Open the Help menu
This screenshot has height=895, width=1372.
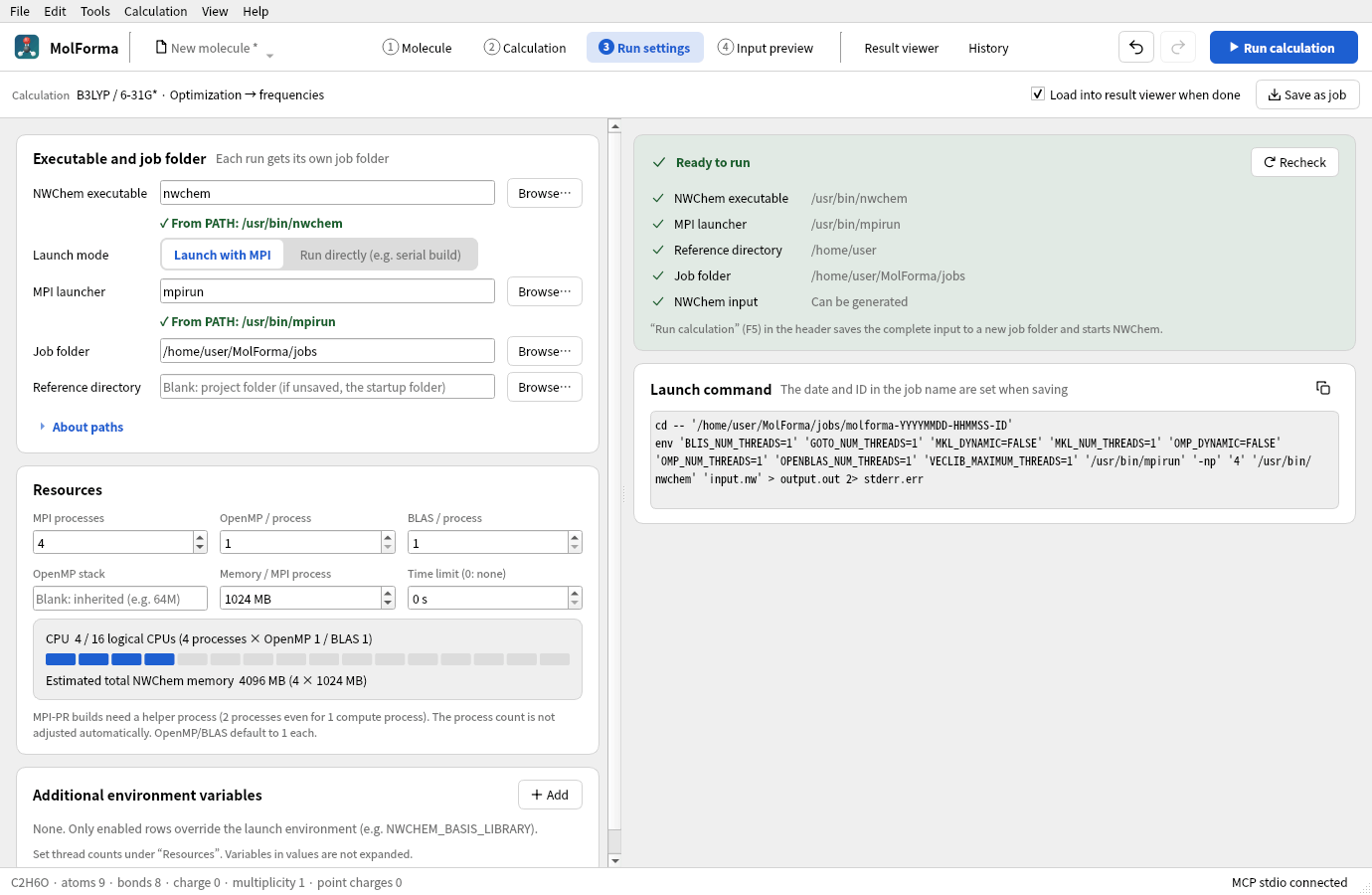click(x=257, y=11)
